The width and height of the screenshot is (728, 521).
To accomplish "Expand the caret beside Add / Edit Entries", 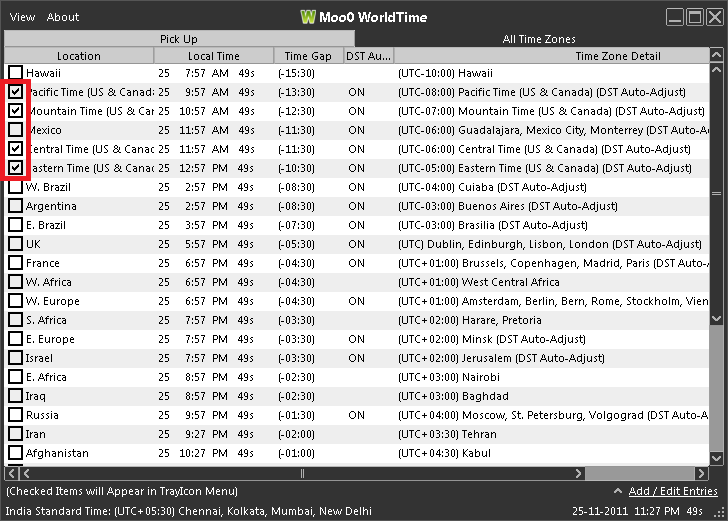I will pyautogui.click(x=618, y=491).
